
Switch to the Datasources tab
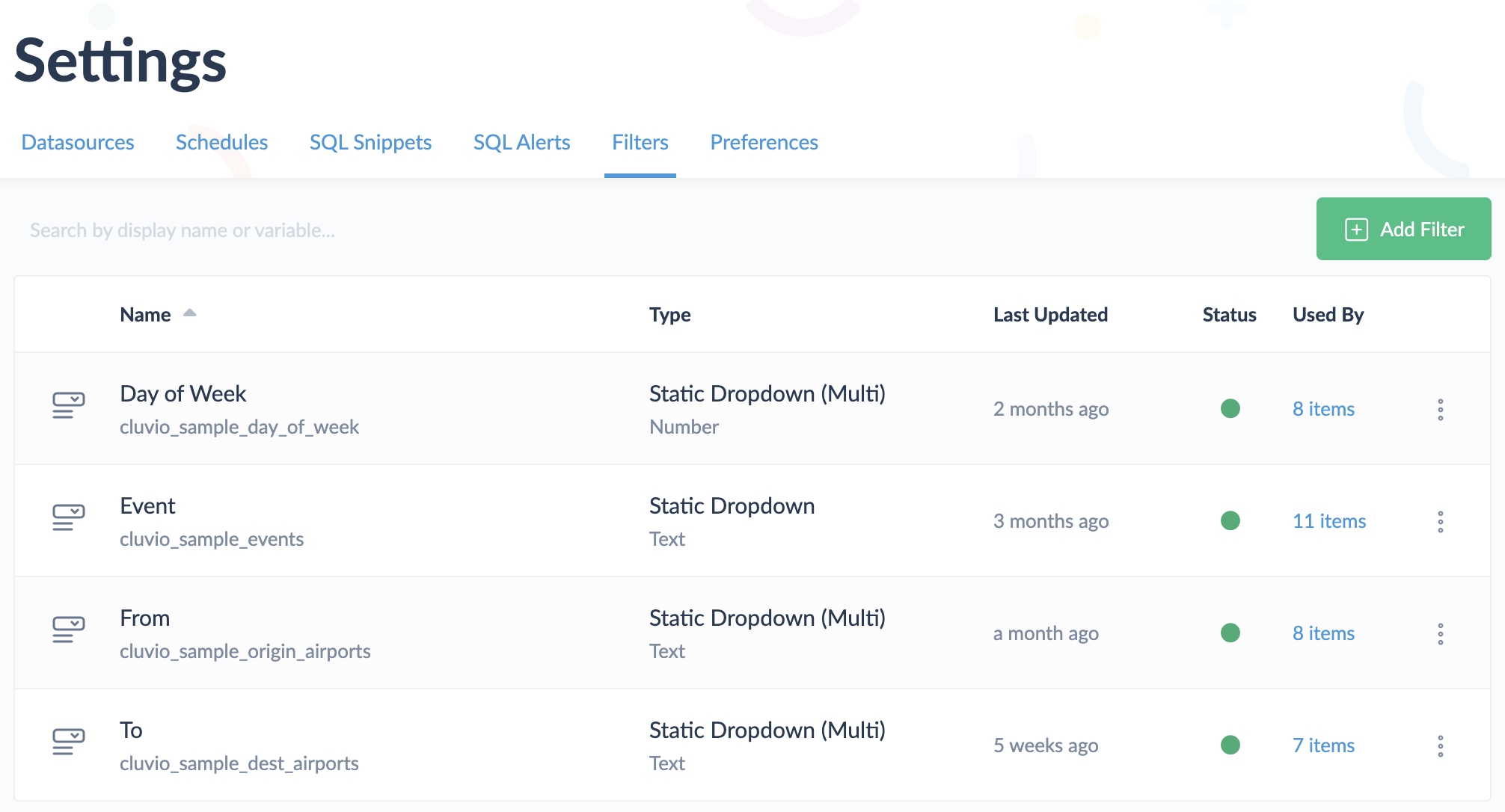pyautogui.click(x=78, y=142)
